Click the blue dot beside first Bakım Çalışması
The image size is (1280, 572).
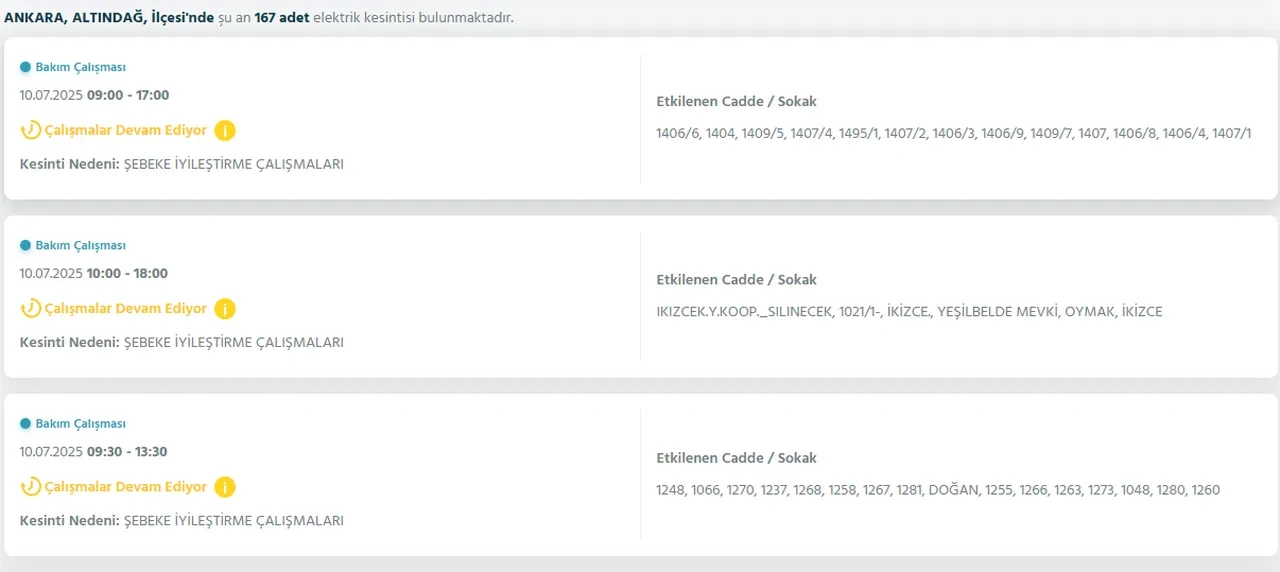pos(26,67)
